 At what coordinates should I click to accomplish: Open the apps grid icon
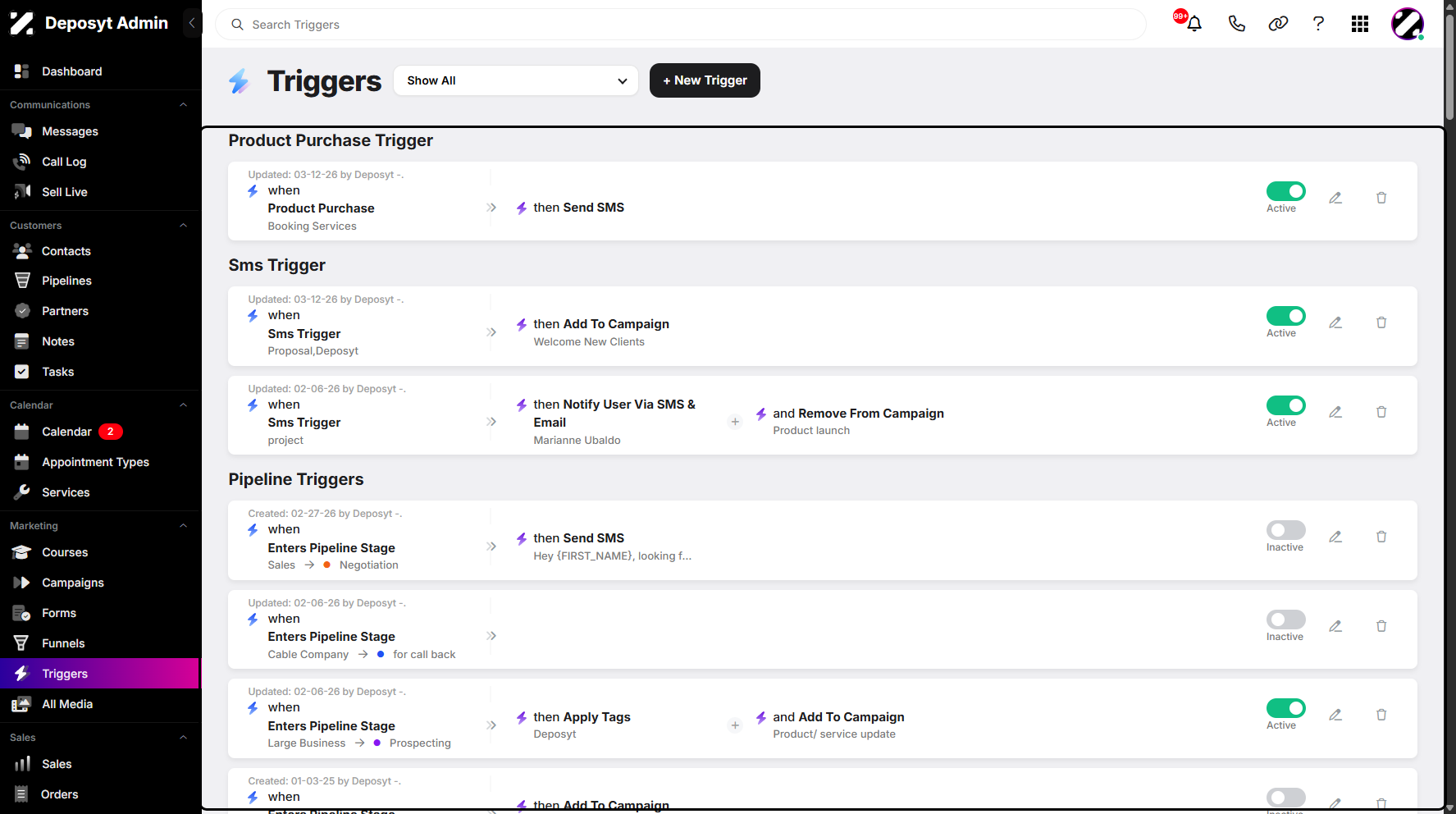1360,24
